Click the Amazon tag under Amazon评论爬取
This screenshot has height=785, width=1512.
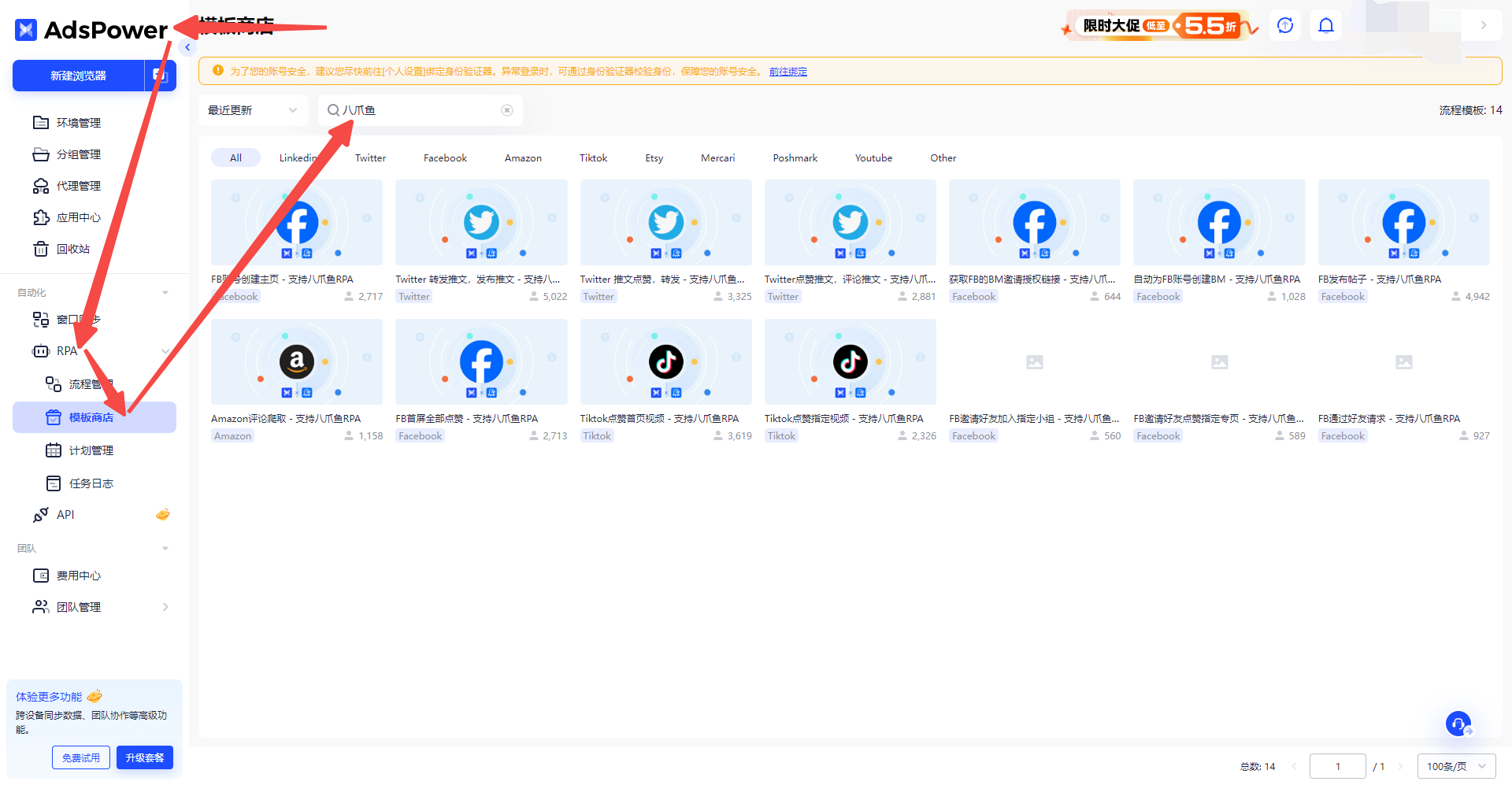click(233, 436)
